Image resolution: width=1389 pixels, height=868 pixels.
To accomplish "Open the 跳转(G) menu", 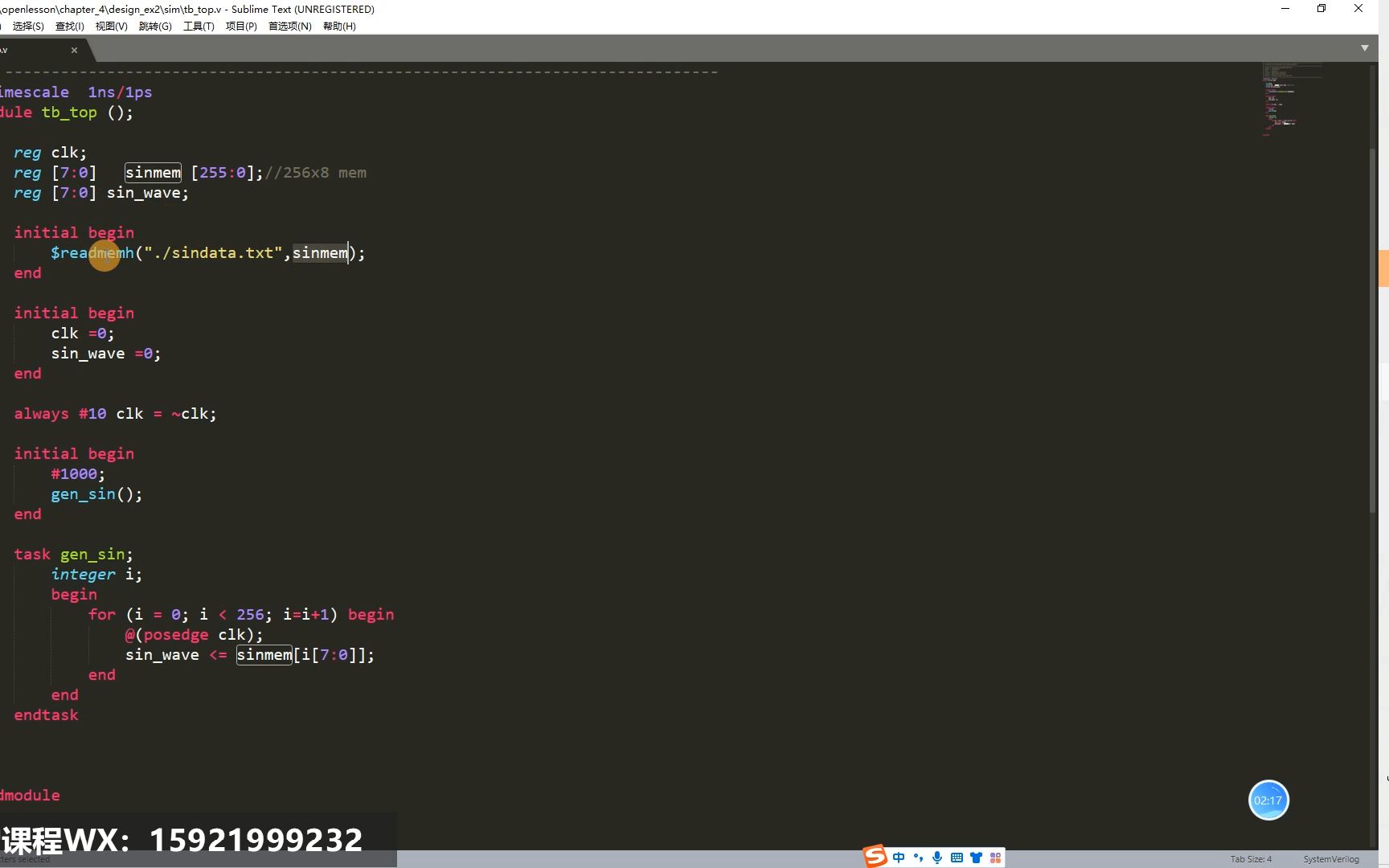I will [155, 26].
